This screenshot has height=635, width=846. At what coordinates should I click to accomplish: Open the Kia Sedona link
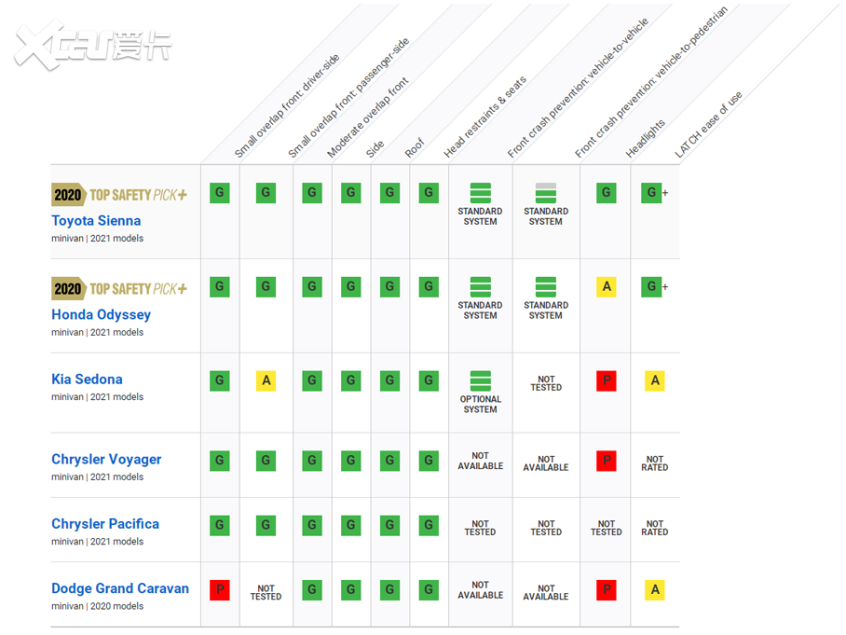coord(87,379)
